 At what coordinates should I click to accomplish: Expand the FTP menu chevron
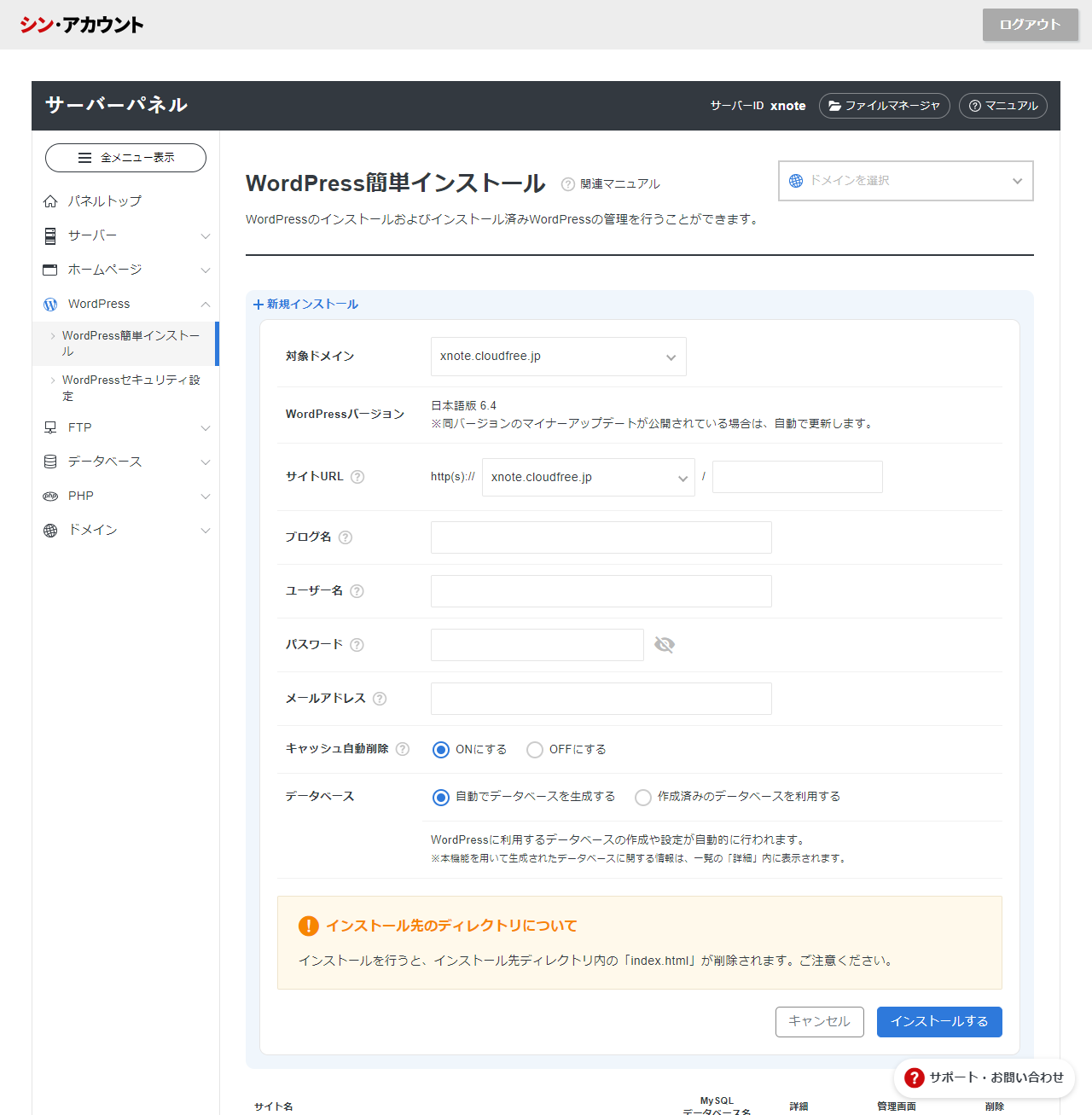[x=206, y=428]
